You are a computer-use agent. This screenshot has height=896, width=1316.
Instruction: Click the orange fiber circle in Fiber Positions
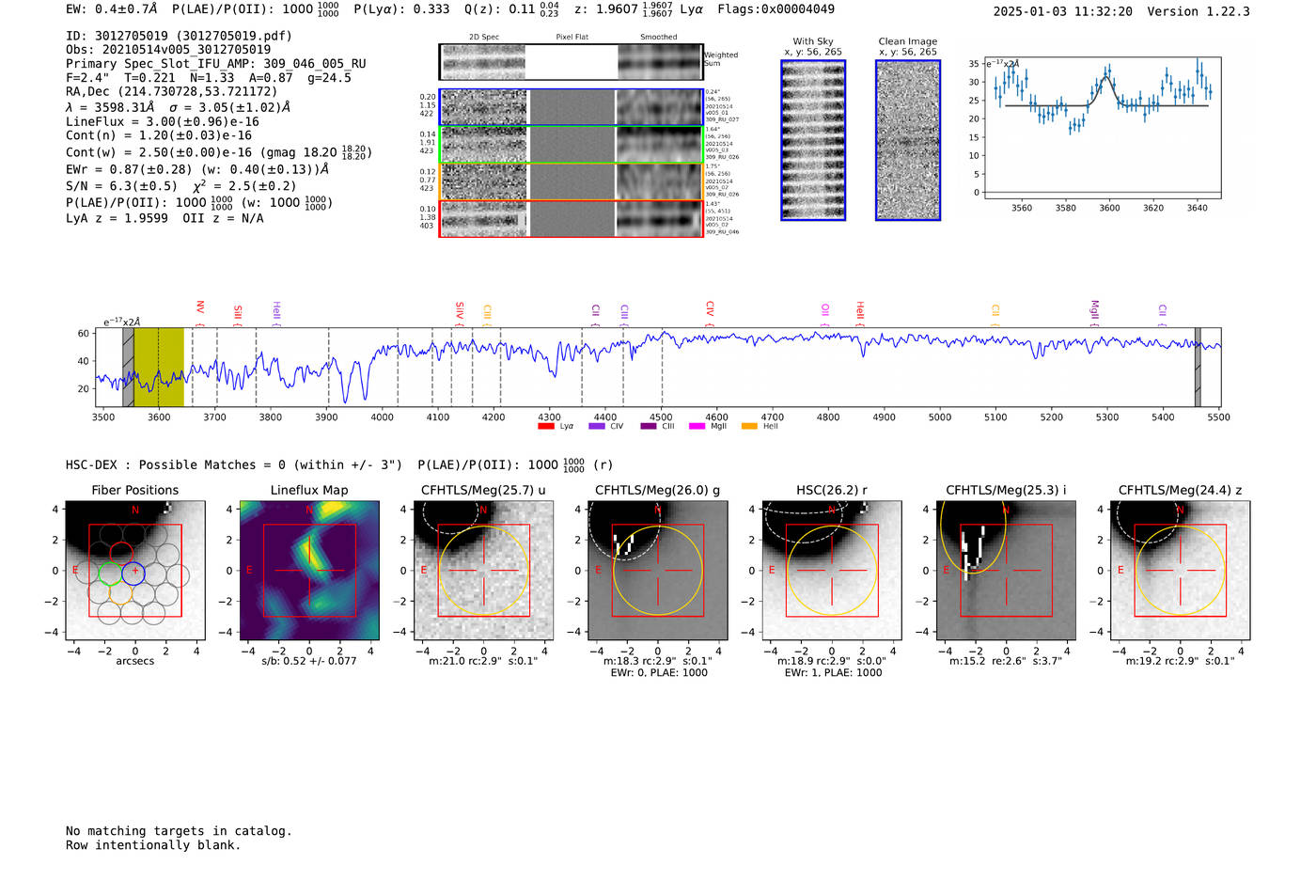[121, 593]
